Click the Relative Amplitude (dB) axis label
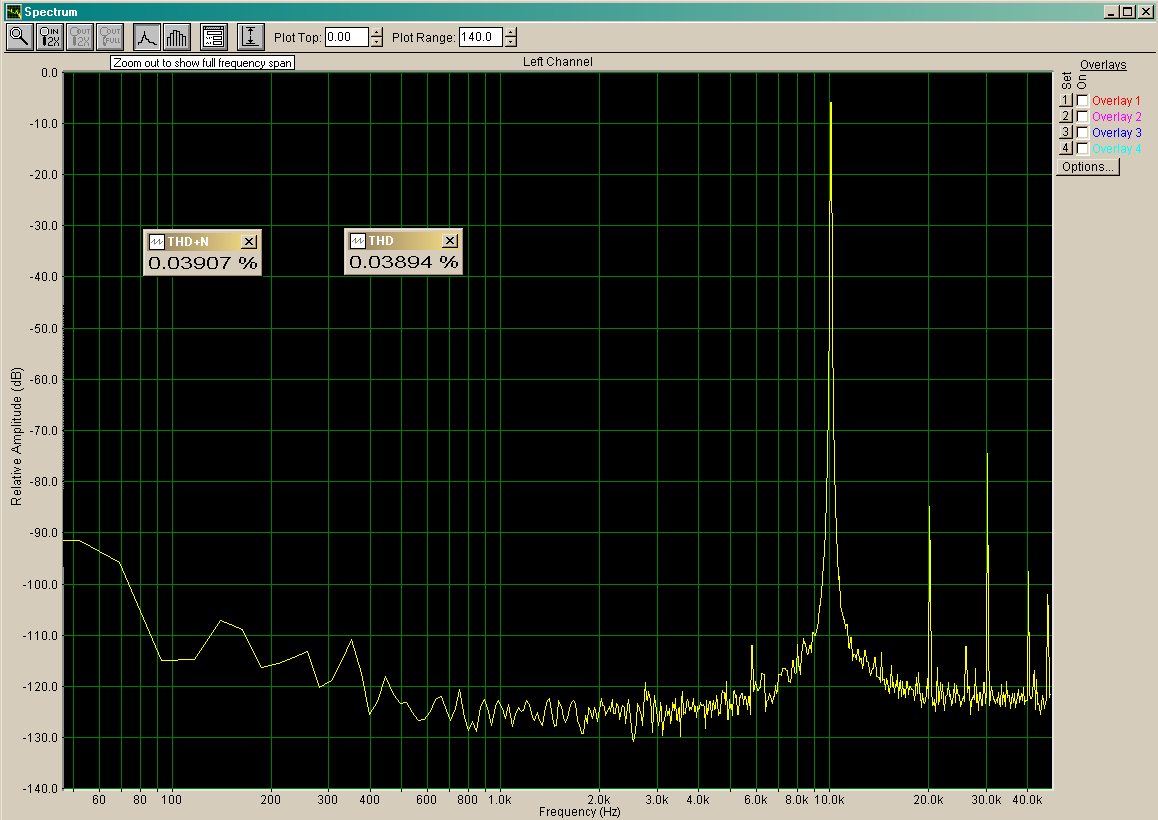The image size is (1158, 820). [x=16, y=436]
